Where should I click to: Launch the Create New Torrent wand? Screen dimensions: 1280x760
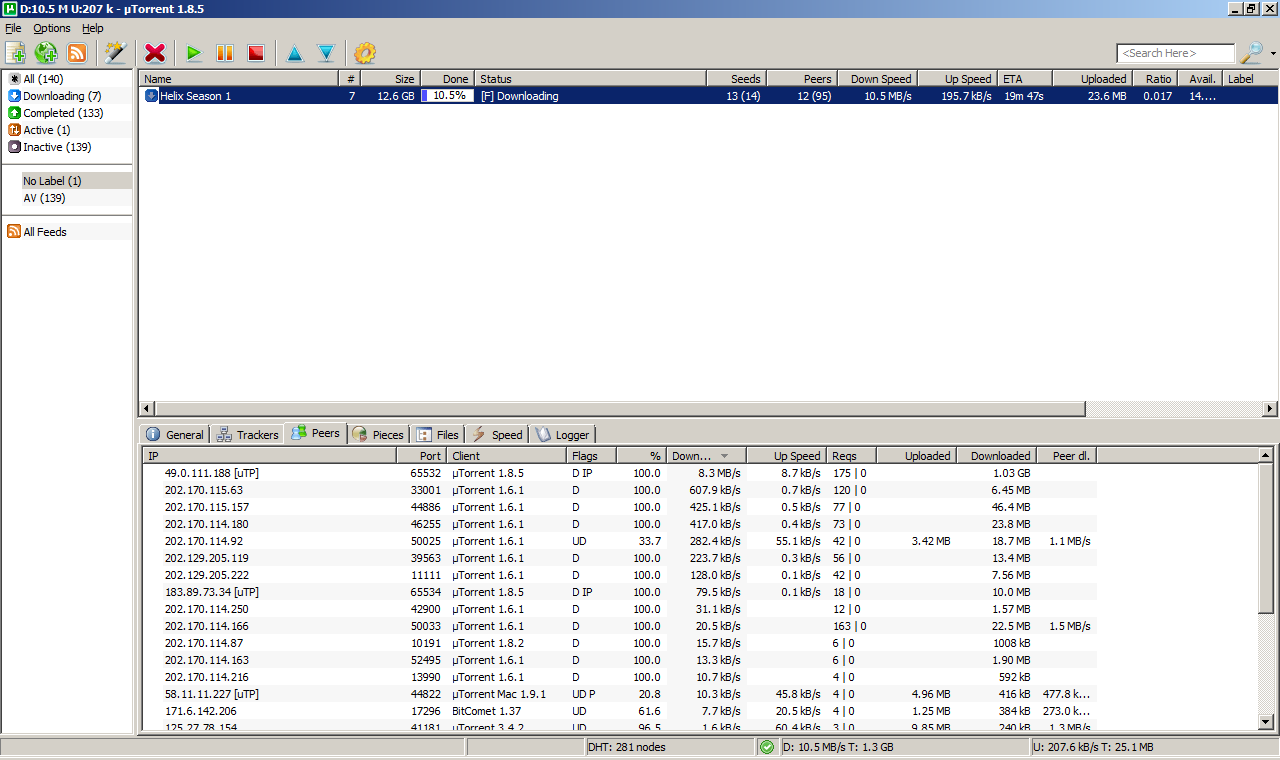click(116, 53)
